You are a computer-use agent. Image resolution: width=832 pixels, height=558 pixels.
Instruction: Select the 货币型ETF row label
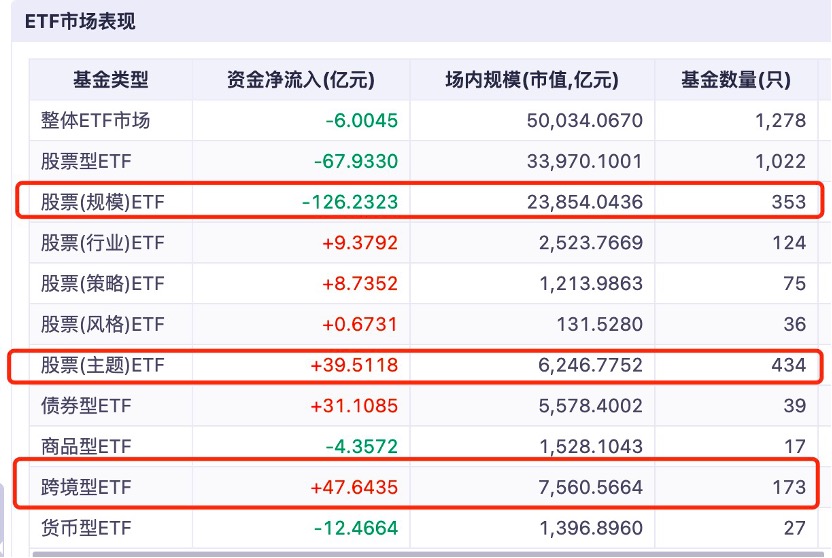pos(86,528)
